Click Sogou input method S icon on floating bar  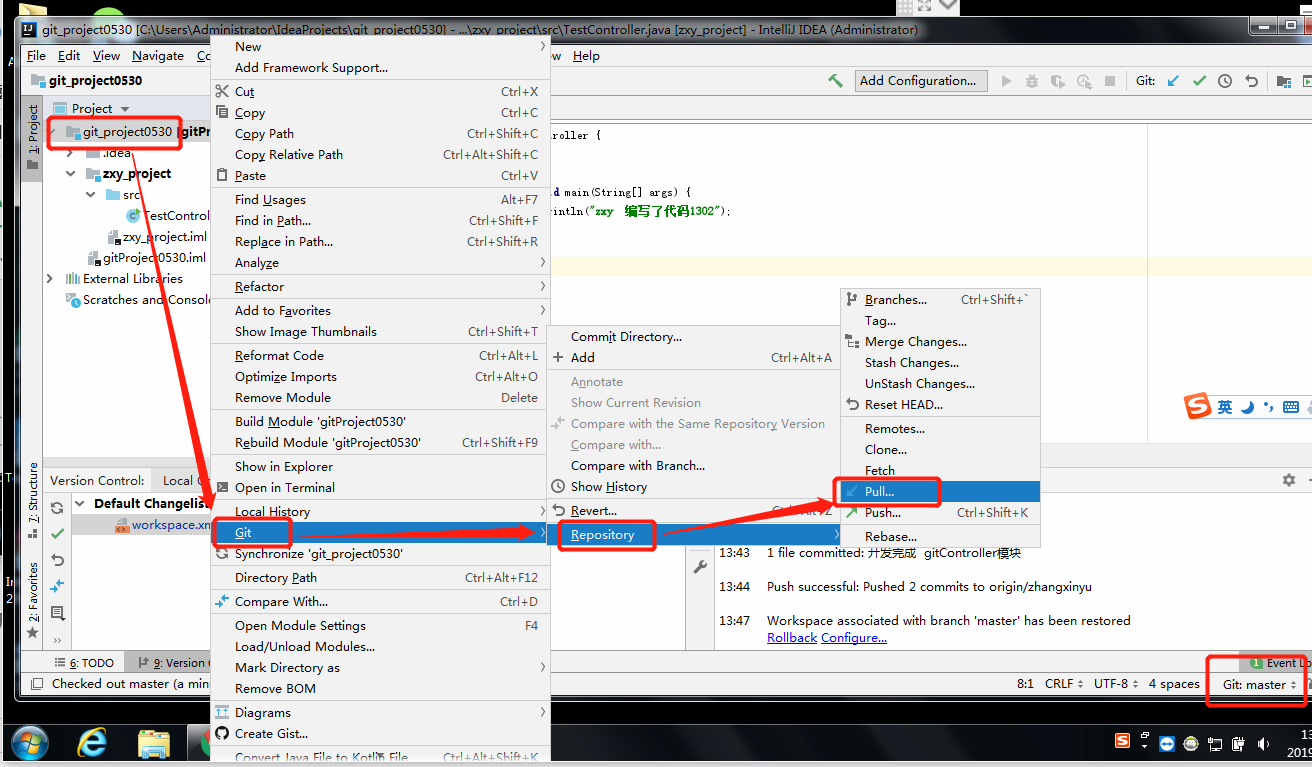click(x=1198, y=406)
